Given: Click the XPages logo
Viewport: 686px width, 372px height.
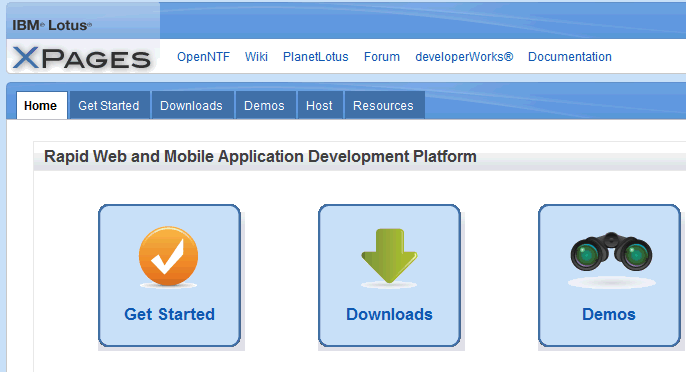Looking at the screenshot, I should point(82,58).
